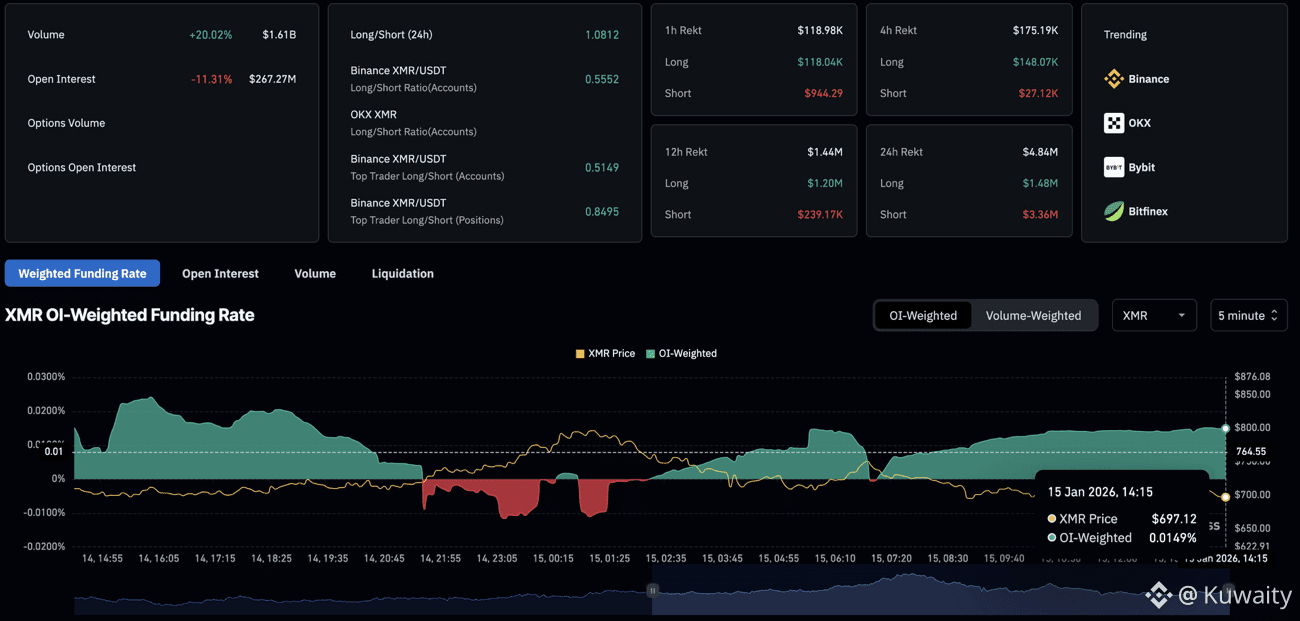Viewport: 1300px width, 621px height.
Task: Click the OKX logo icon
Action: pos(1113,123)
